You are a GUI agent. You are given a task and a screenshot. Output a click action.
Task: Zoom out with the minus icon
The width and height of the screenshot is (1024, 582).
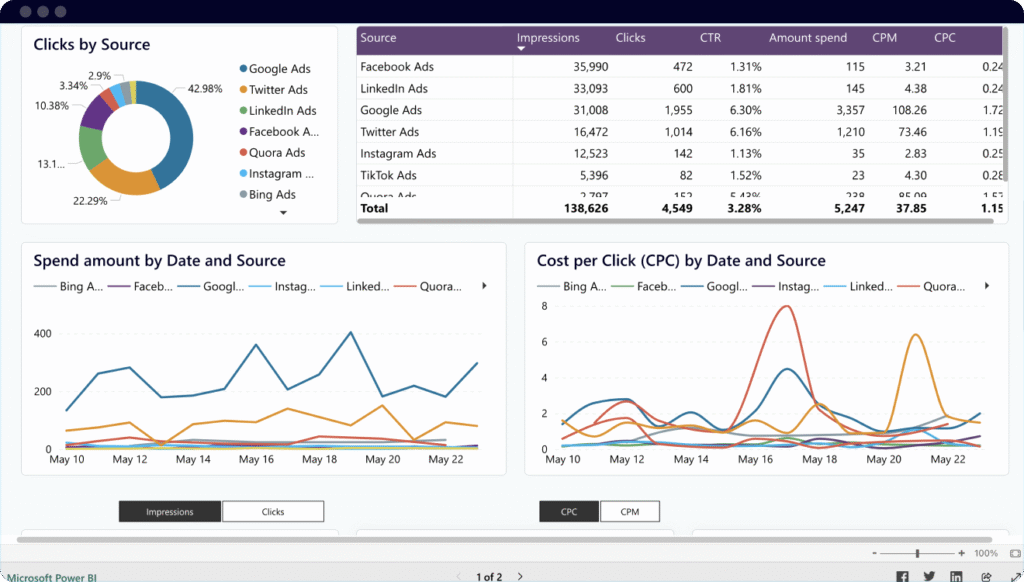874,553
